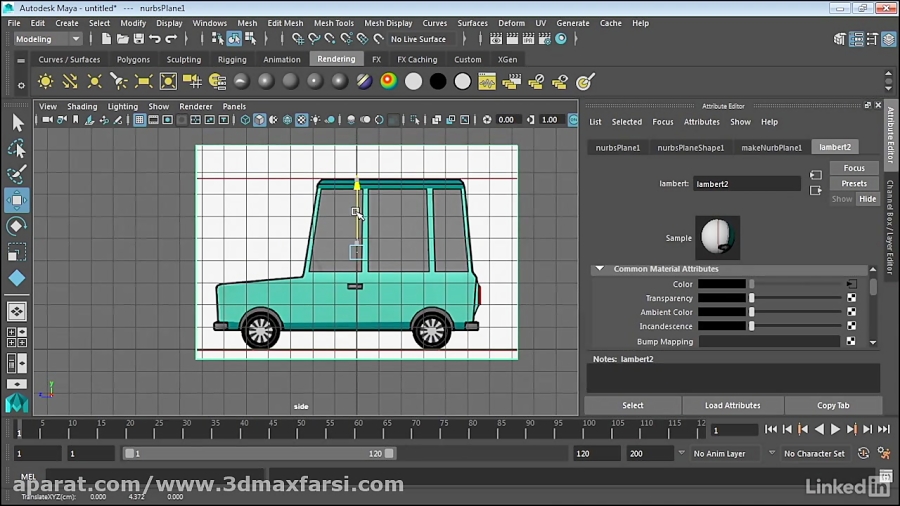This screenshot has height=506, width=900.
Task: Collapse the Common Material Attributes section
Action: pos(600,269)
